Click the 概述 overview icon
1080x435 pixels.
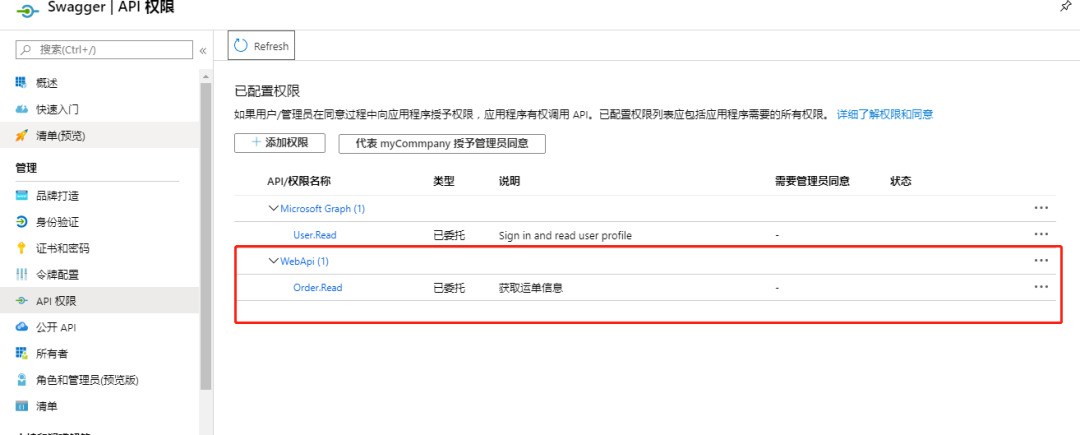[x=21, y=83]
